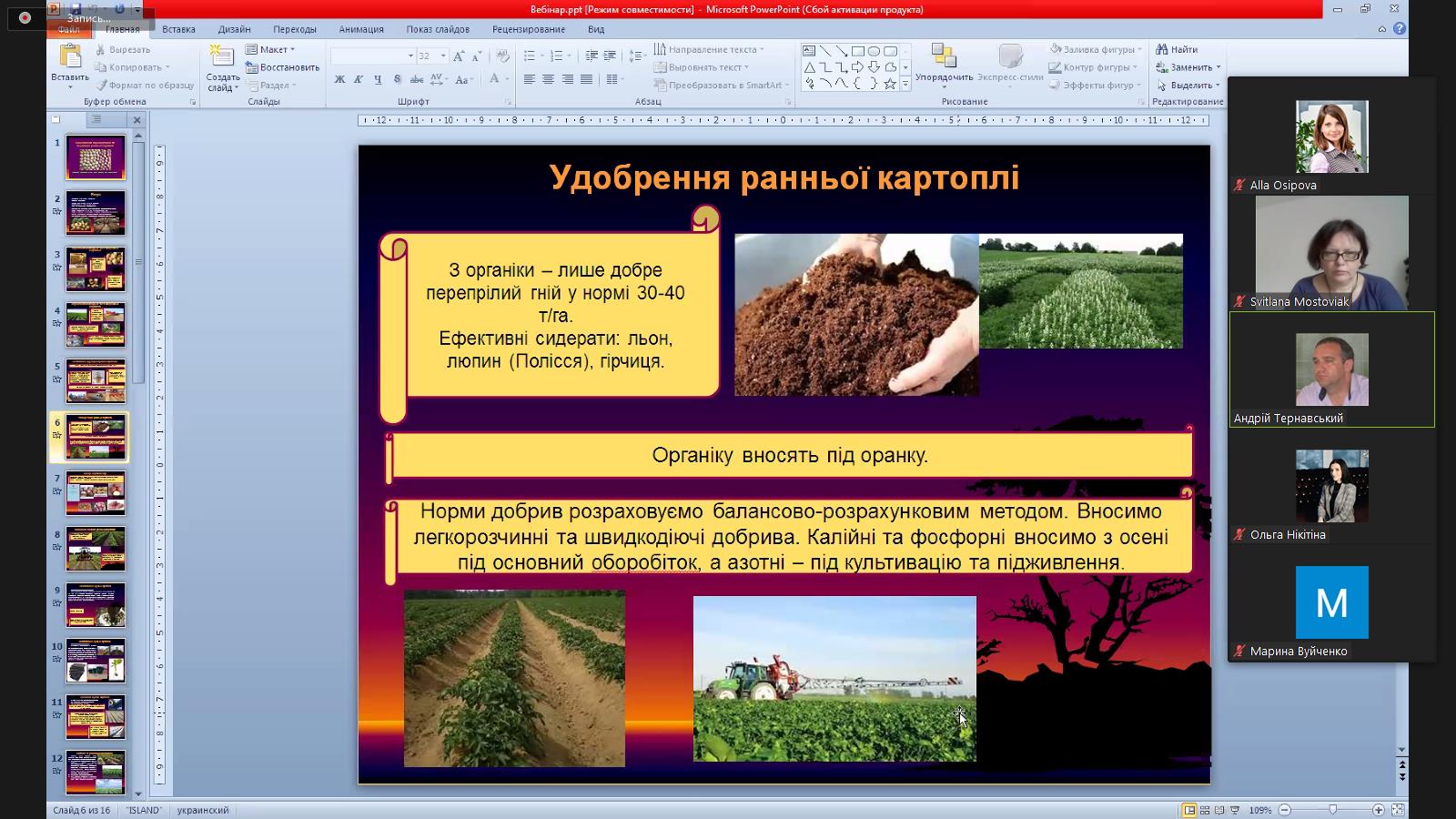
Task: Toggle bold formatting (Ж)
Action: (339, 80)
